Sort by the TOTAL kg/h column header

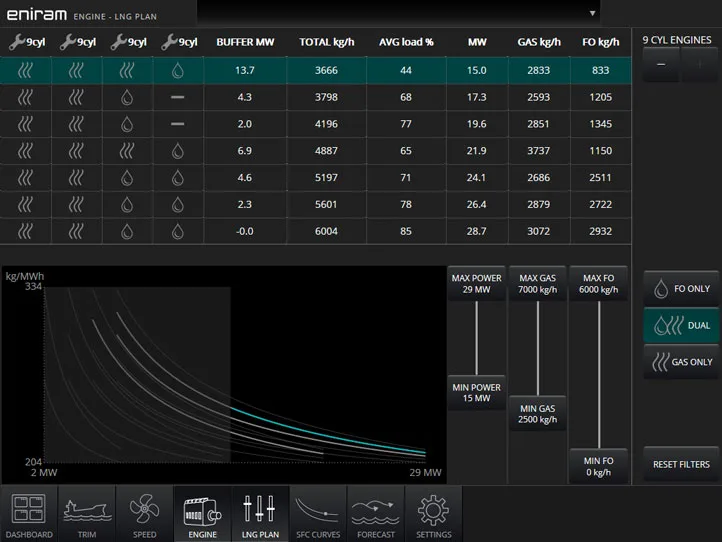tap(326, 42)
